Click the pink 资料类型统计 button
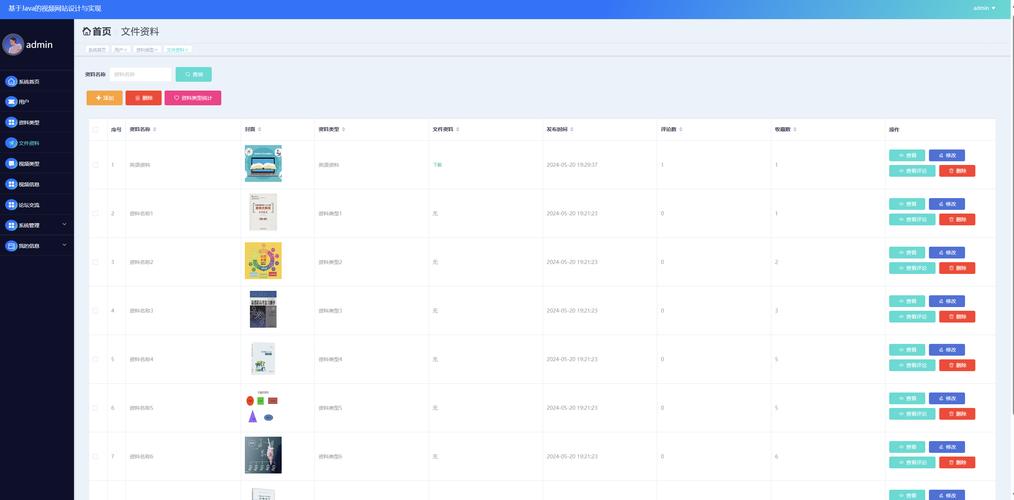The height and width of the screenshot is (500, 1014). point(192,98)
